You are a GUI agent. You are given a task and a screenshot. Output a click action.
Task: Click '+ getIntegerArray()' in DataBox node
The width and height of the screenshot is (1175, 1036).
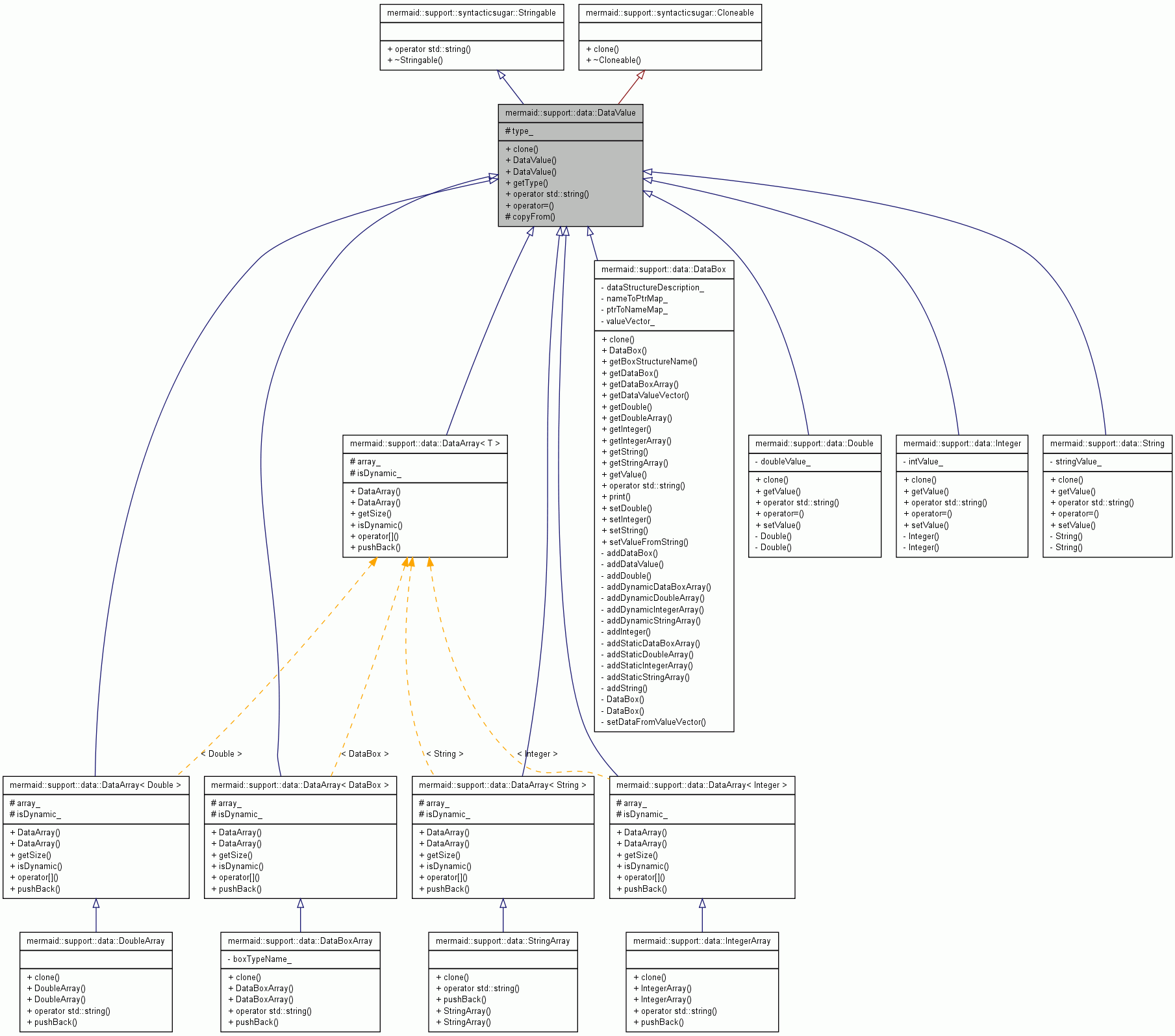tap(637, 441)
